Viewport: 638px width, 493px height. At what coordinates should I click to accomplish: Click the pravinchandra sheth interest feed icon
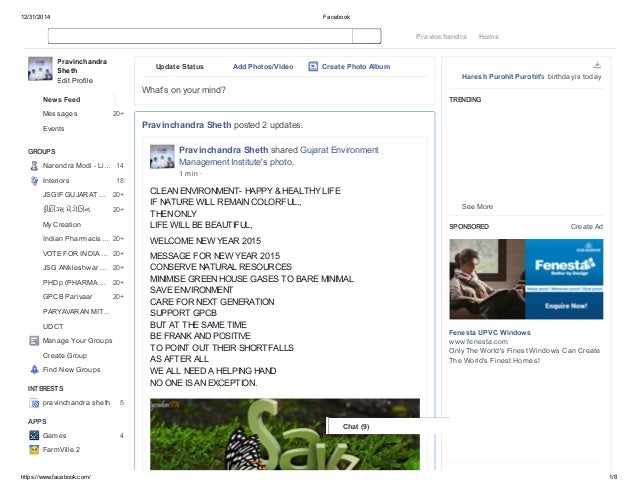(x=34, y=403)
